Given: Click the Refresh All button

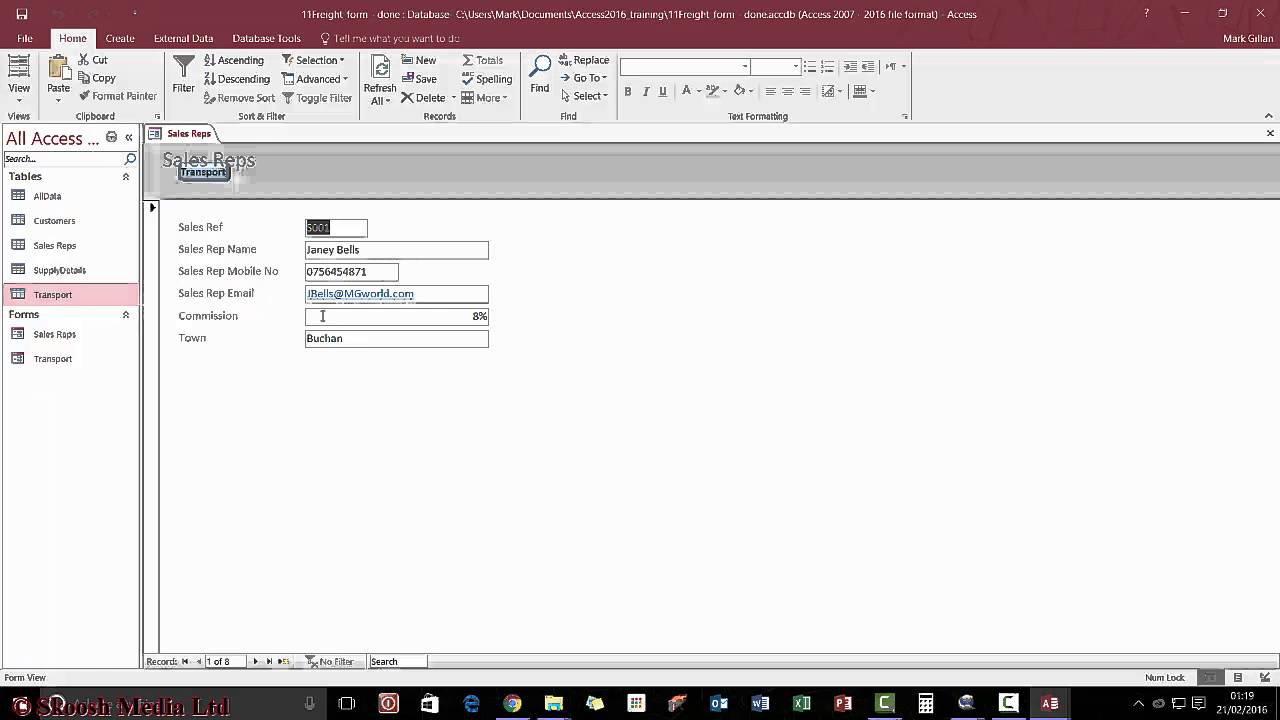Looking at the screenshot, I should coord(380,80).
